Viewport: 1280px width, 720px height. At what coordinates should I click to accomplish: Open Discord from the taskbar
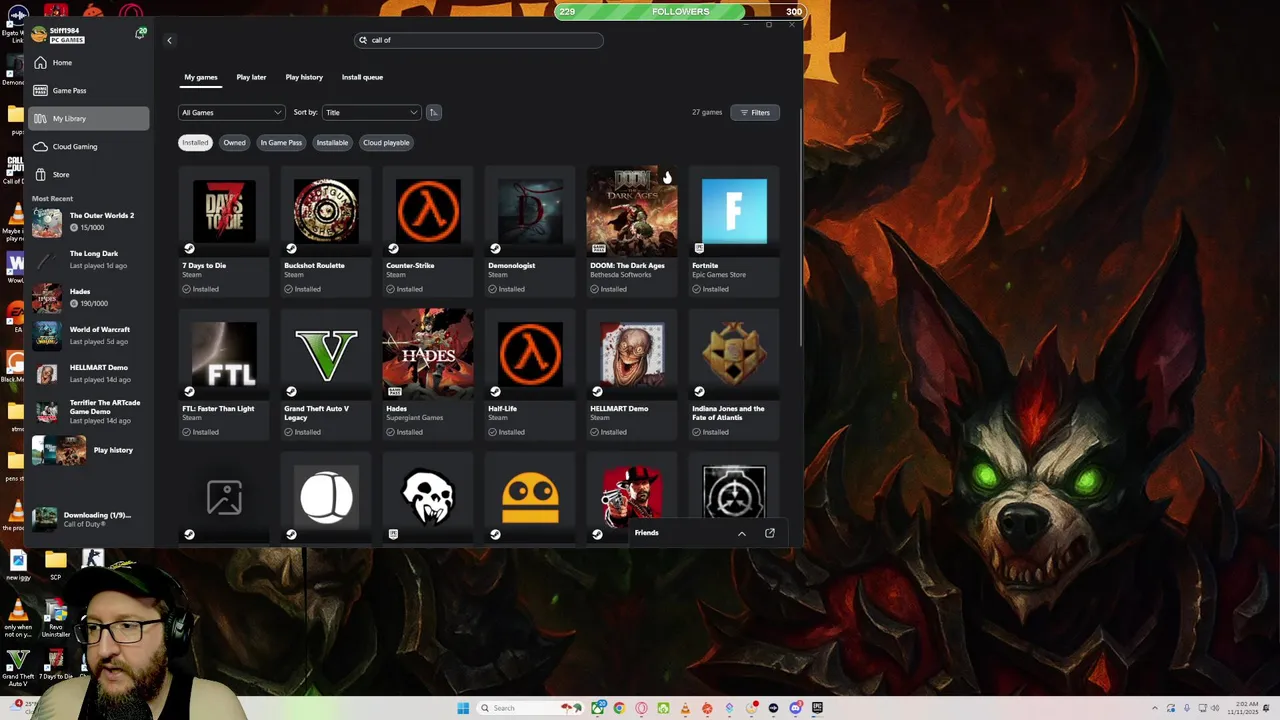click(795, 708)
